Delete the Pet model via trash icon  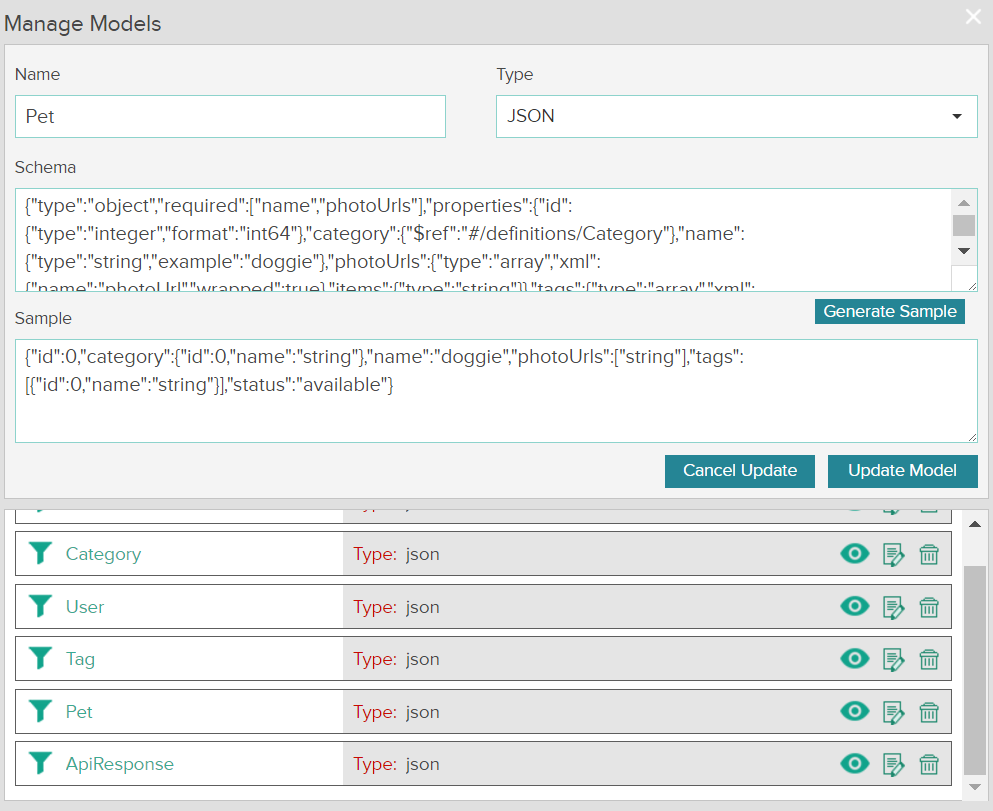click(929, 712)
